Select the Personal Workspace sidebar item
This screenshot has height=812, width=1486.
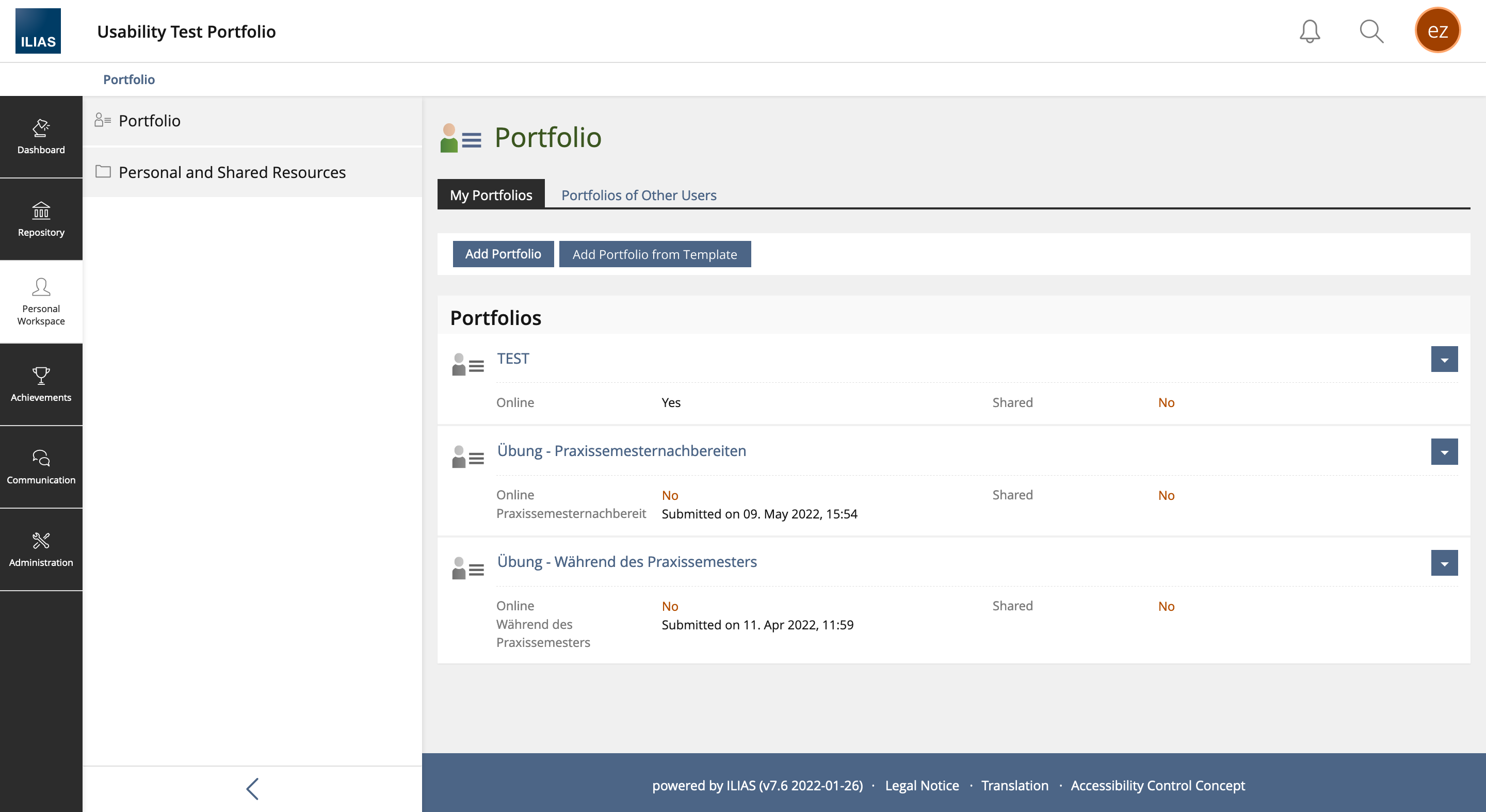point(41,302)
